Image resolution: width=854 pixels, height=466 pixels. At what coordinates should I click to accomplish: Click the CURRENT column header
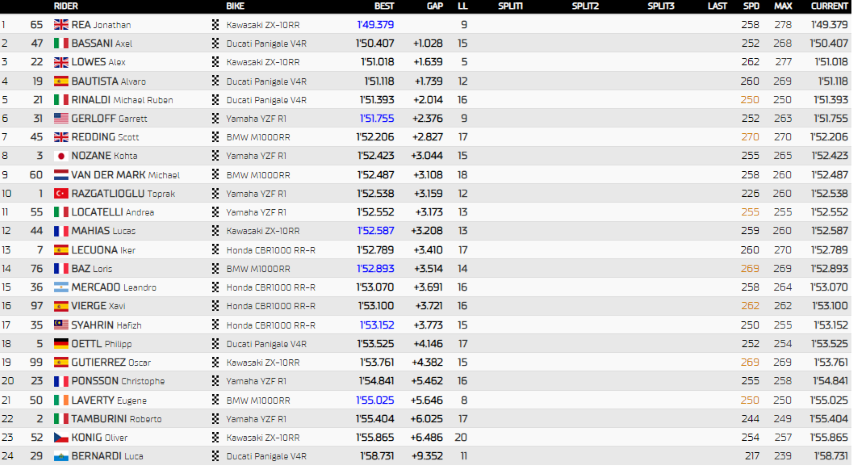pyautogui.click(x=830, y=6)
